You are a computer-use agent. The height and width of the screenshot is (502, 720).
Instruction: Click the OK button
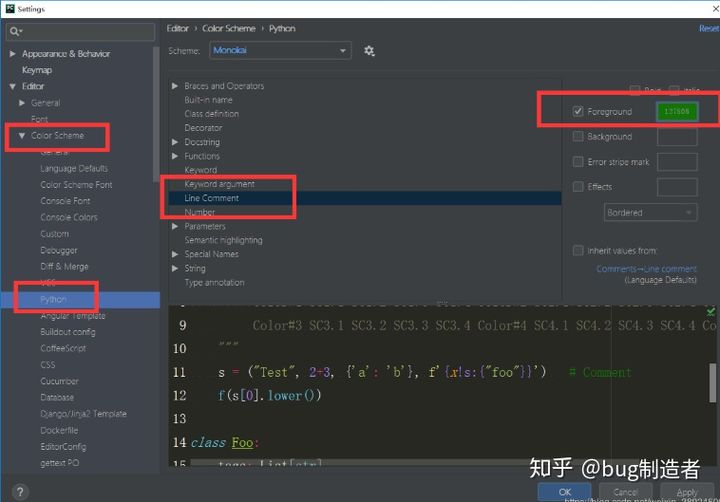click(x=564, y=492)
